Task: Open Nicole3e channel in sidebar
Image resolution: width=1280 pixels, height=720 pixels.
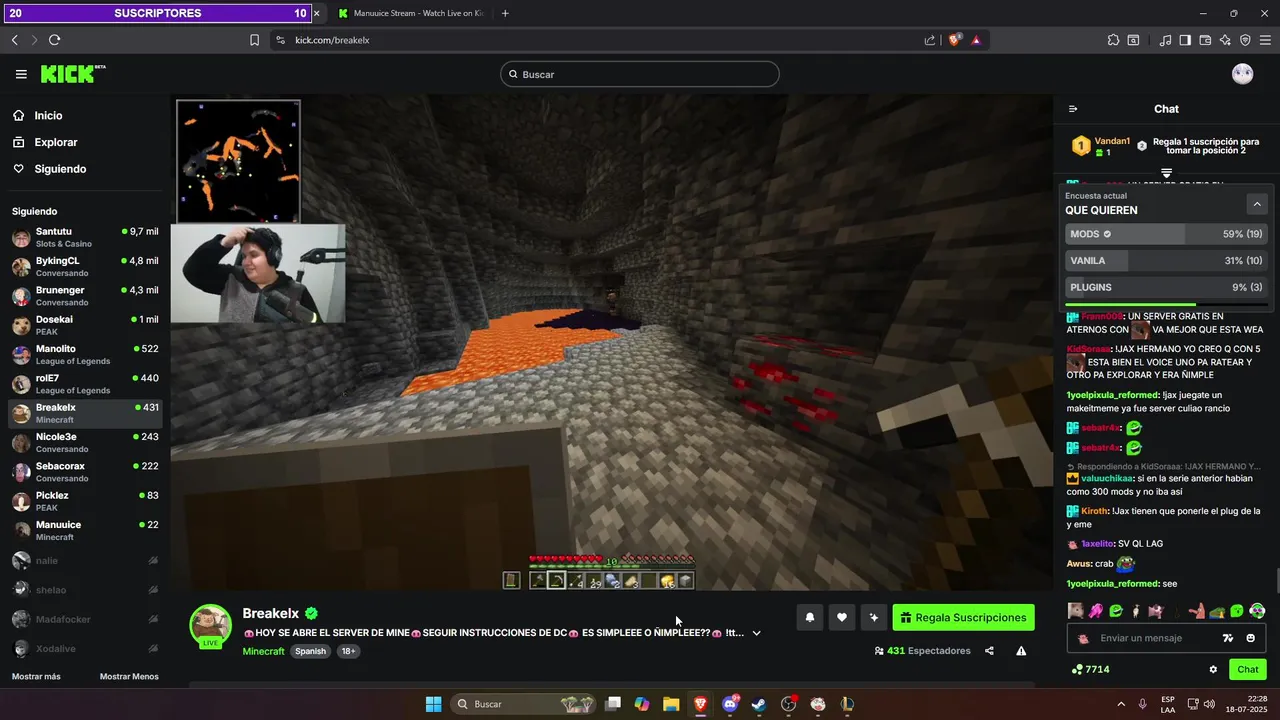Action: point(85,442)
